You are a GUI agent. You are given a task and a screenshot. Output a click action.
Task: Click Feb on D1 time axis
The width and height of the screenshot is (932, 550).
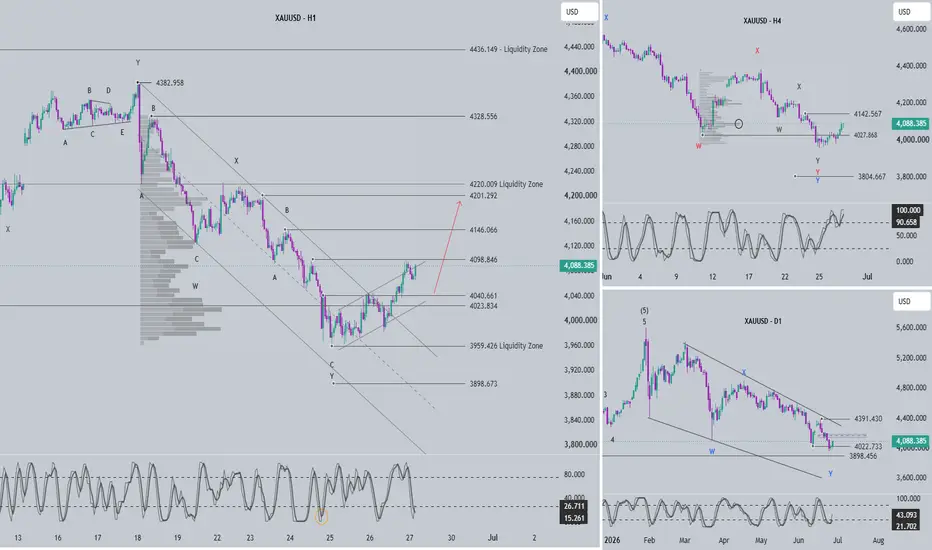(649, 540)
